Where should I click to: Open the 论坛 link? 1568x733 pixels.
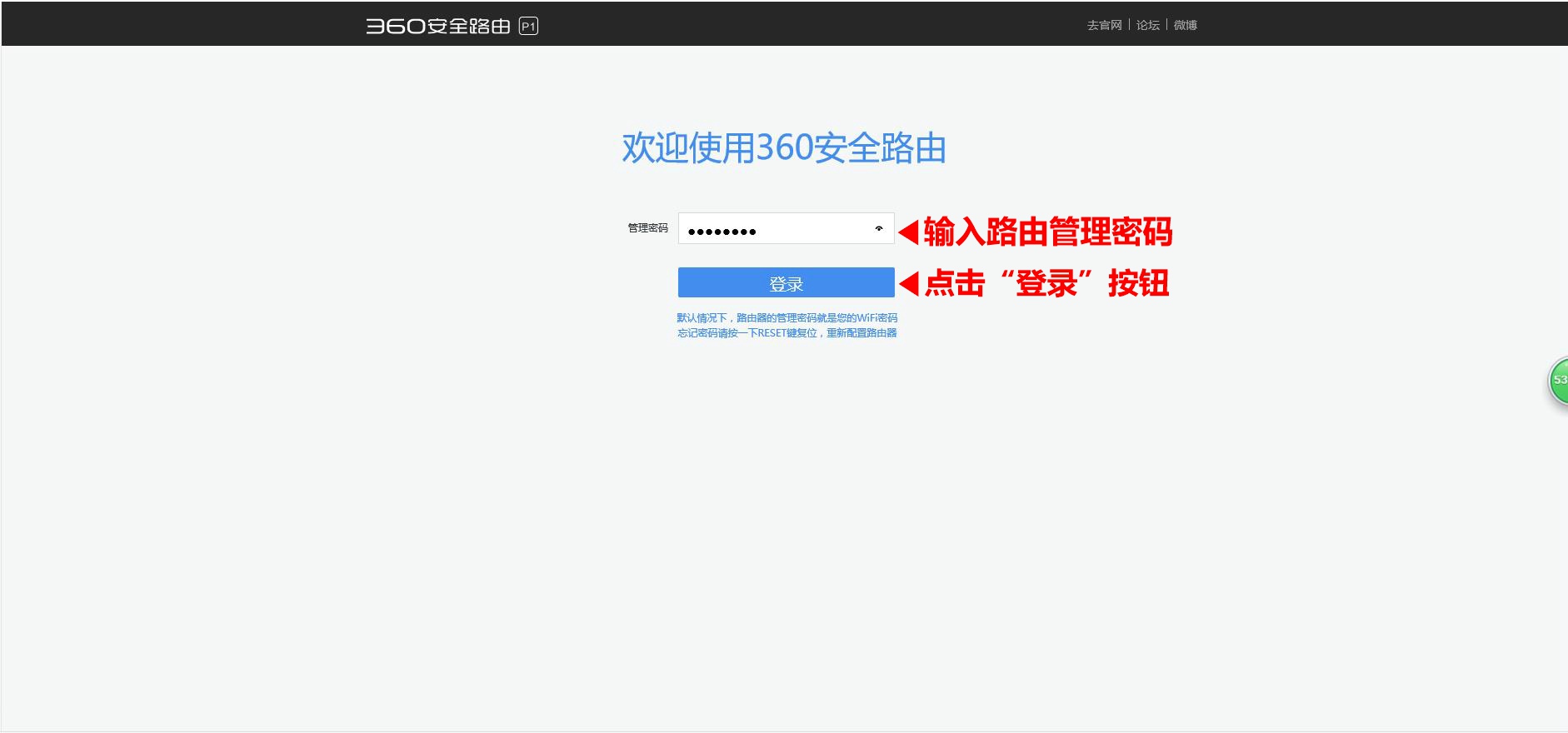(1147, 25)
